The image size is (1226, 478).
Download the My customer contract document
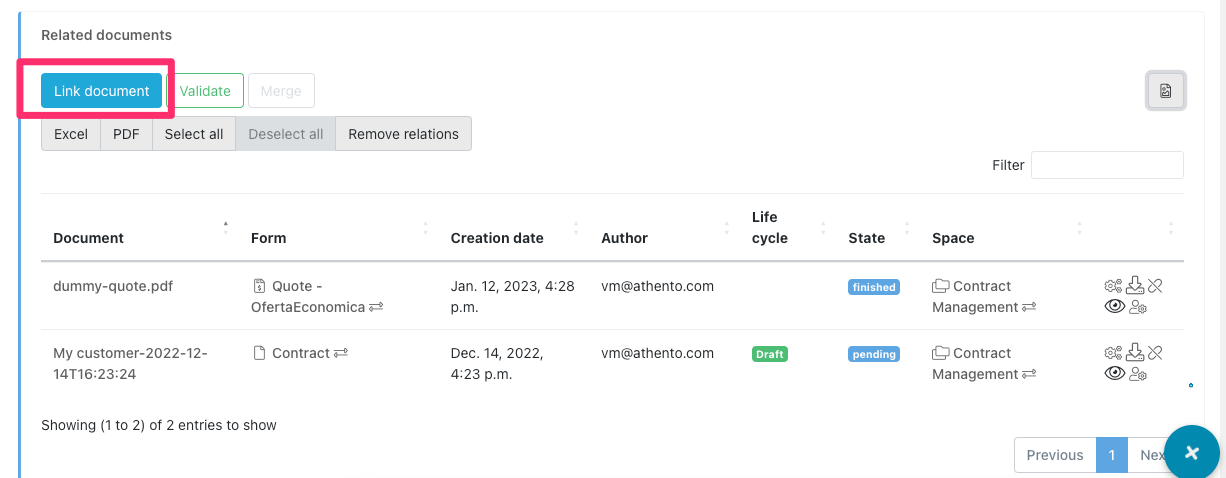pos(1135,353)
